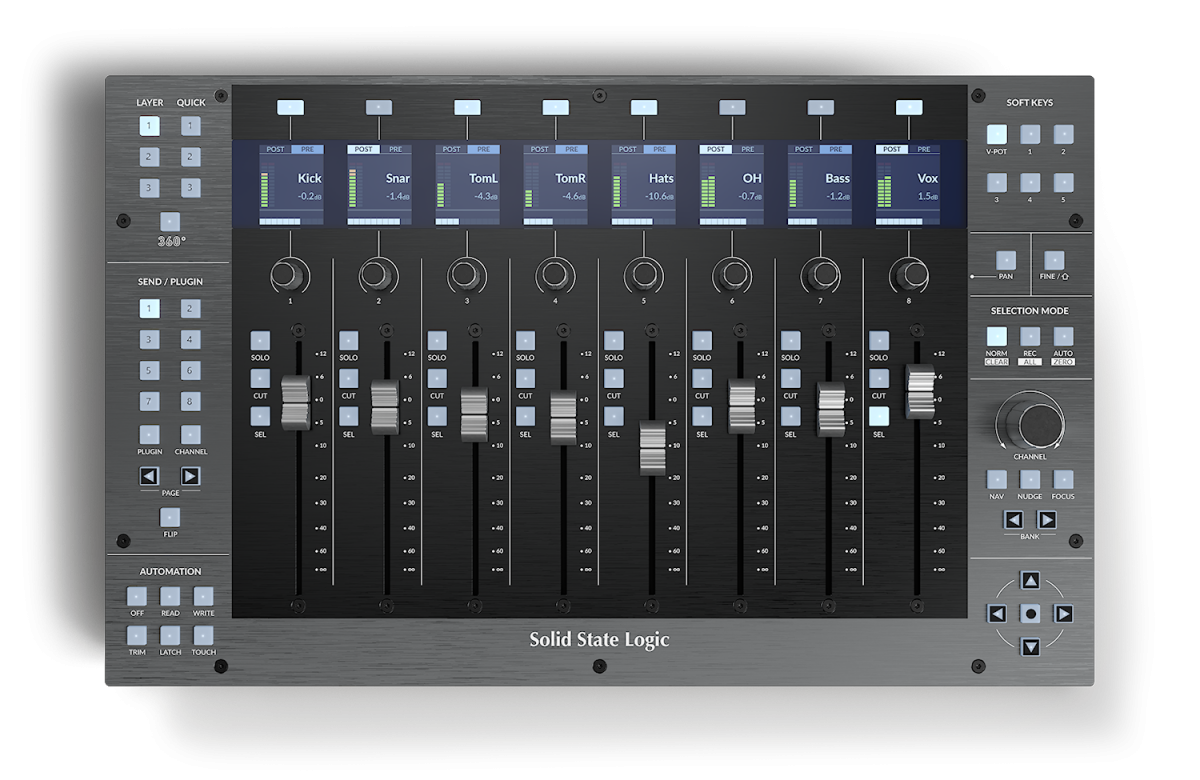
Task: Click the cursor right arrow key
Action: coord(1064,614)
